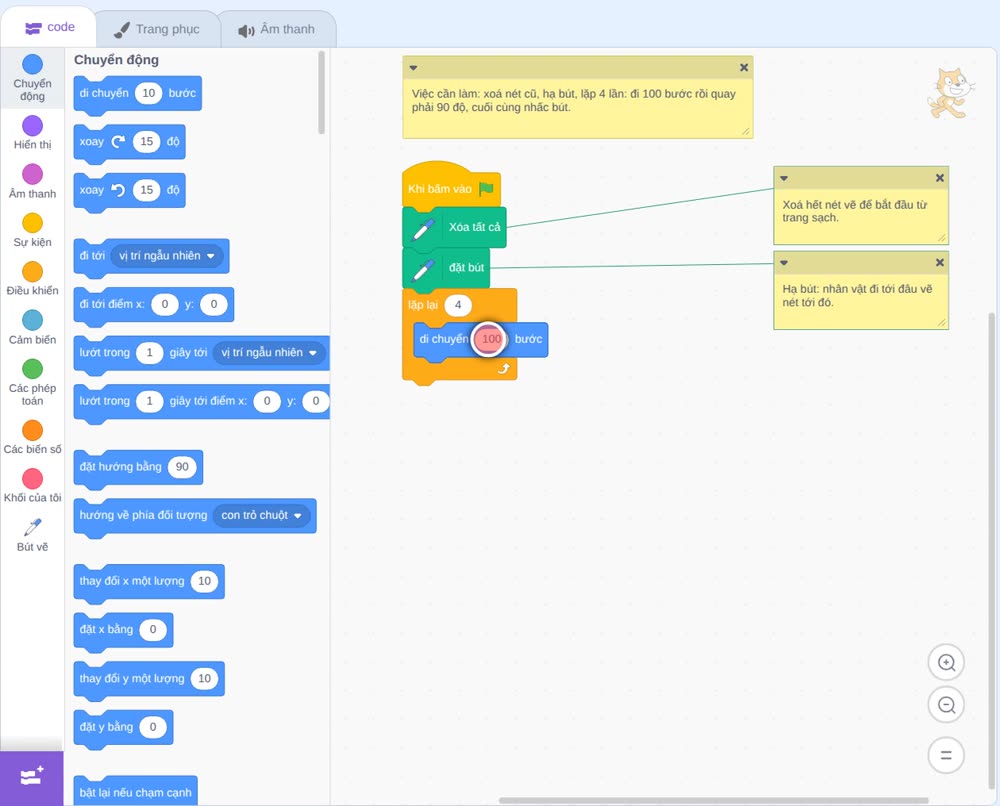Open the Âm thanh block category
Image resolution: width=1000 pixels, height=806 pixels.
tap(33, 182)
